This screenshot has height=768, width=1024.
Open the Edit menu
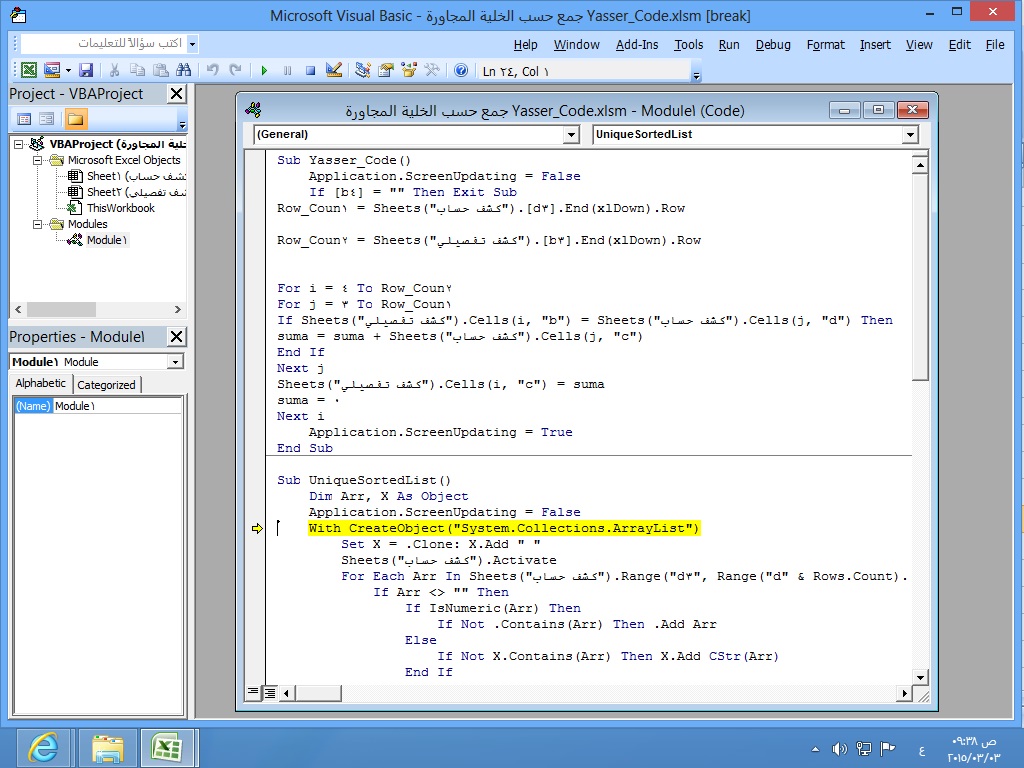(959, 44)
